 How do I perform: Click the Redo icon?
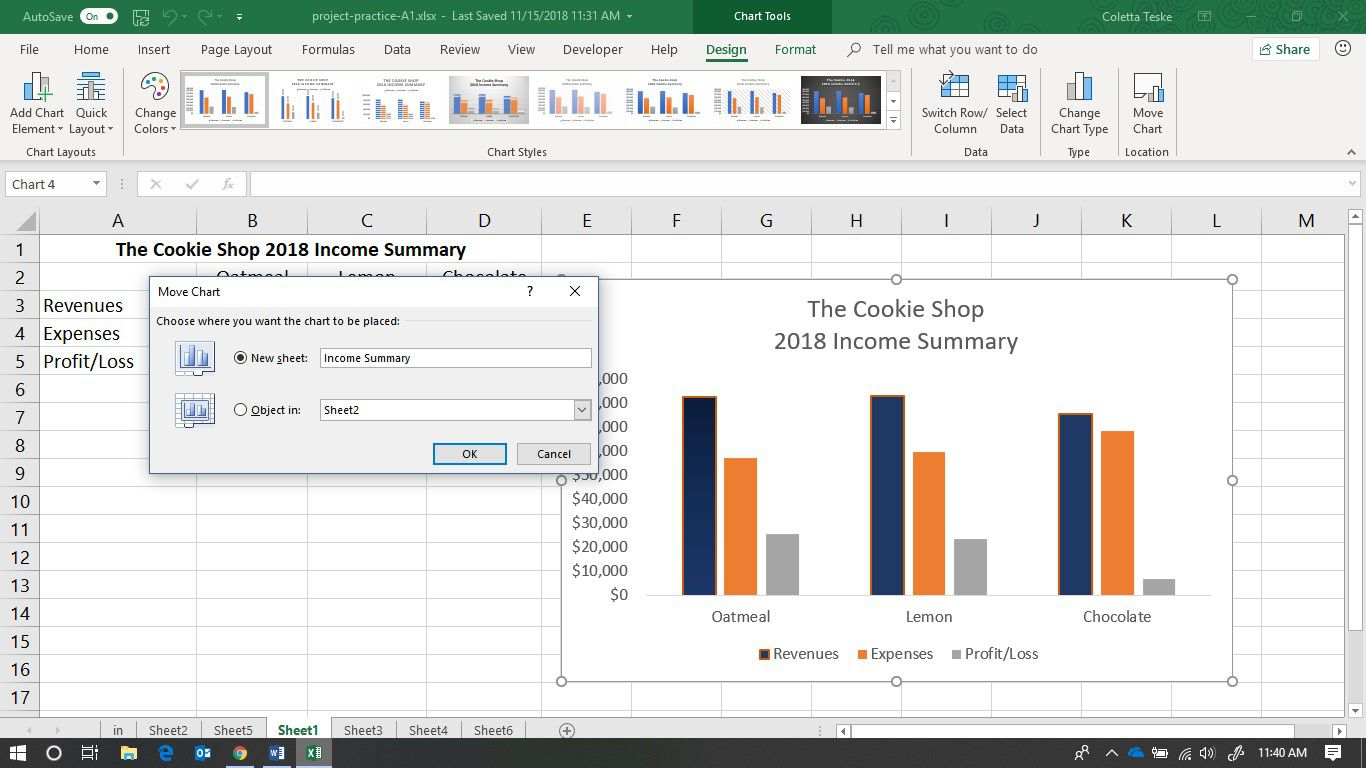[207, 17]
